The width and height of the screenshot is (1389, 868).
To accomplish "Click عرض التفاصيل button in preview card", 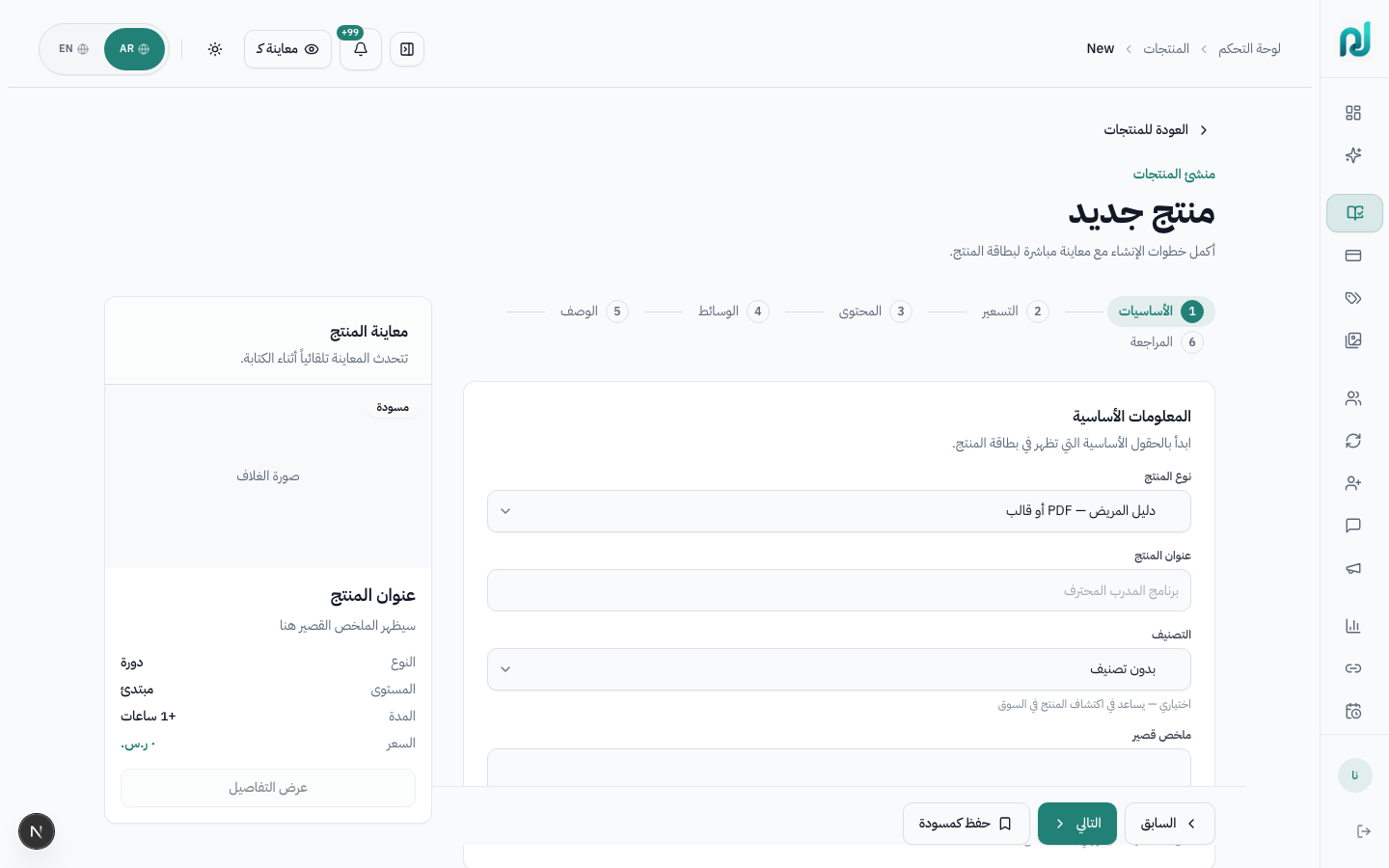I will pos(268,788).
